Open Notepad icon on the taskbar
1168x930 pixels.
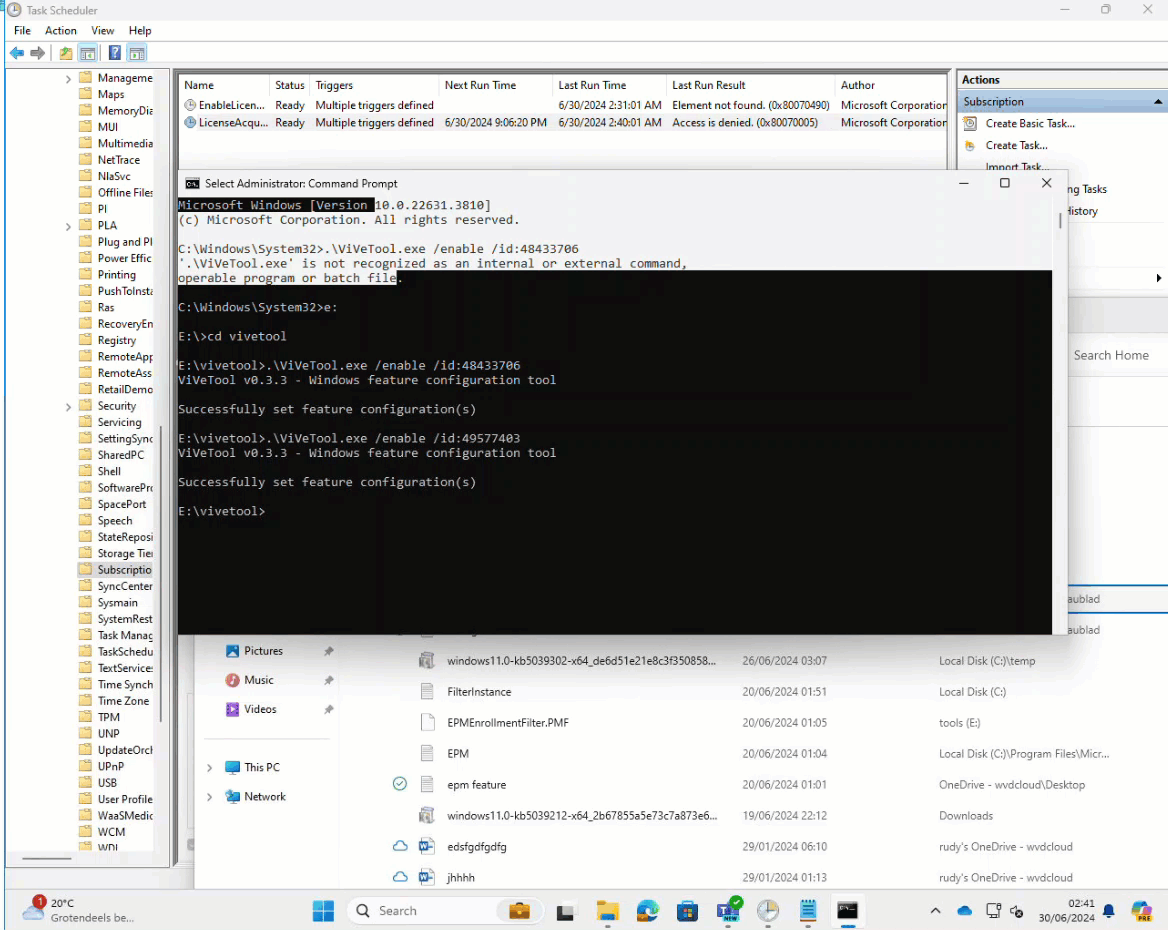[808, 911]
